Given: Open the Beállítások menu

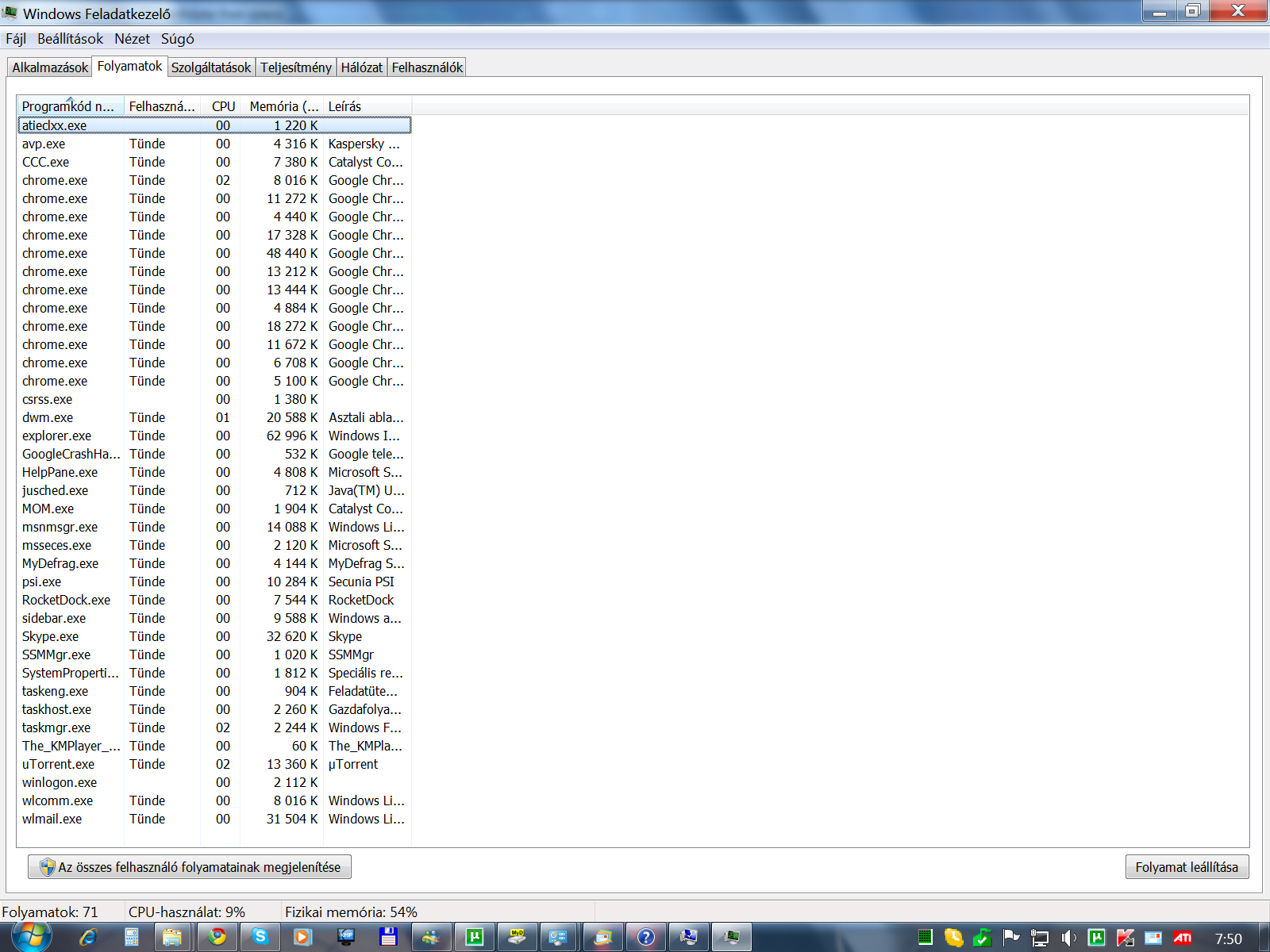Looking at the screenshot, I should 70,39.
